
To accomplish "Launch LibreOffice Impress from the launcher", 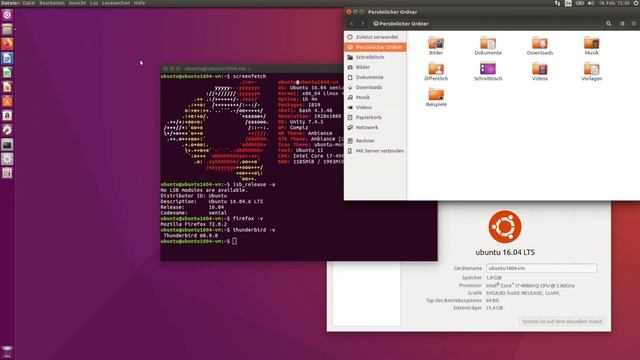I will pyautogui.click(x=7, y=87).
